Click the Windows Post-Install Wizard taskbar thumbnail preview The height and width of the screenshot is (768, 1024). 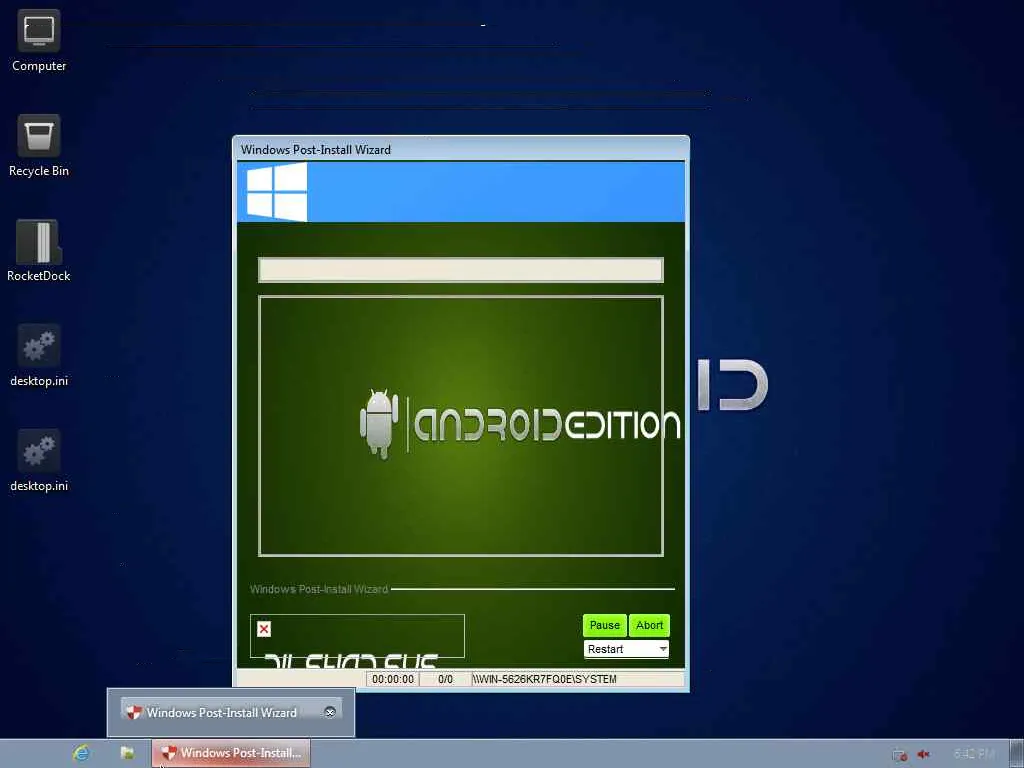click(231, 712)
